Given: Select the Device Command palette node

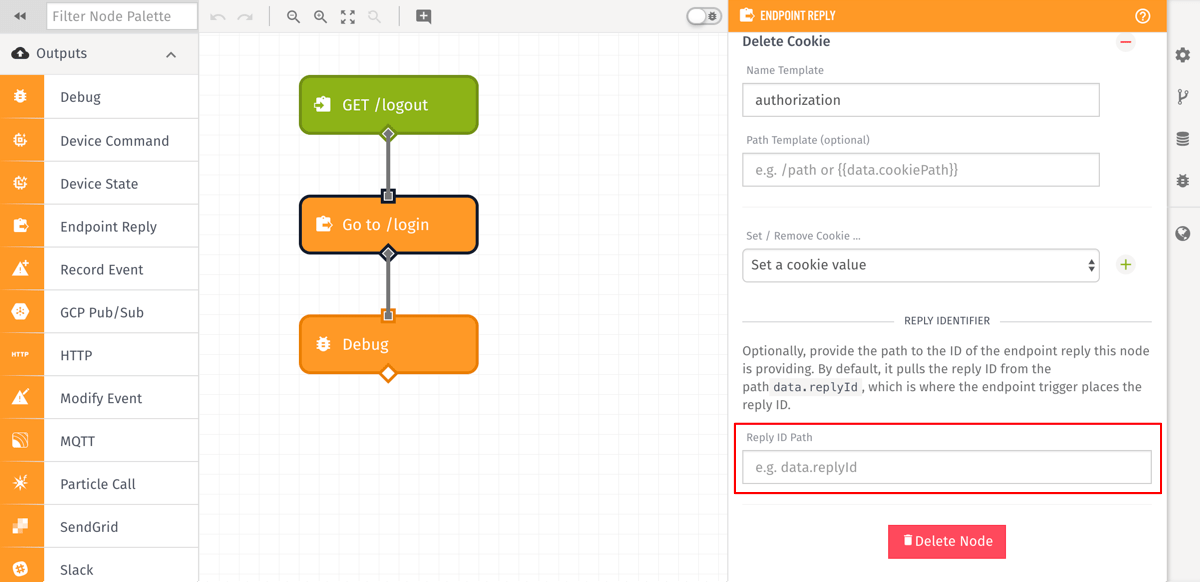Looking at the screenshot, I should tap(99, 140).
